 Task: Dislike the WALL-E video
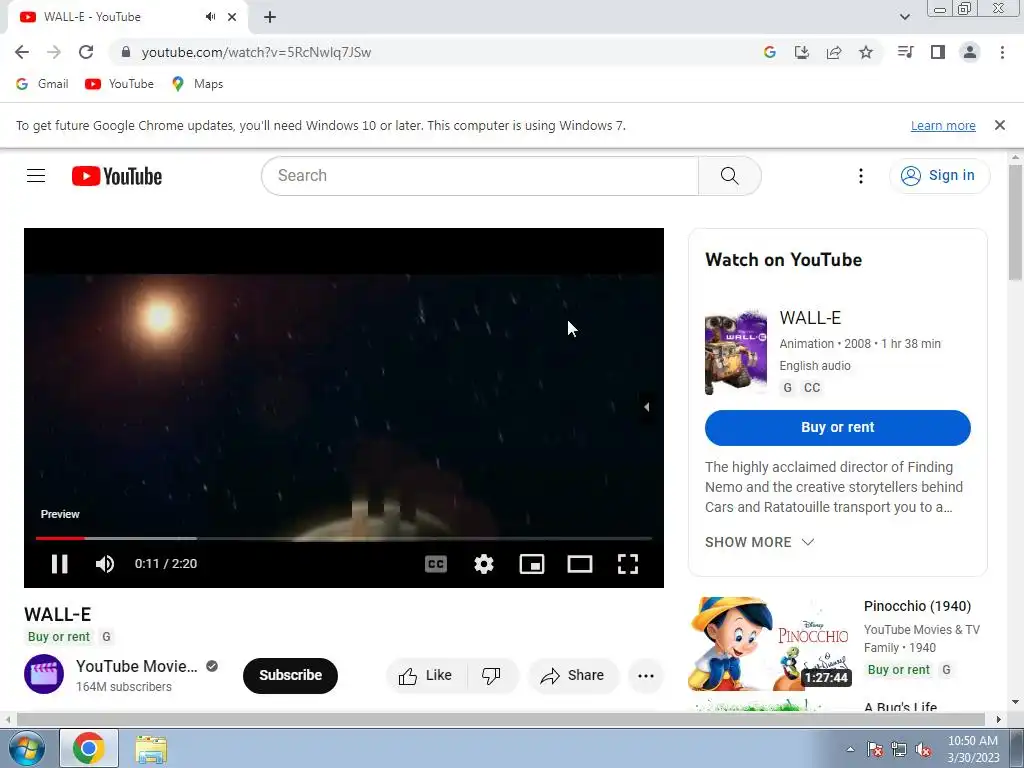pyautogui.click(x=492, y=675)
